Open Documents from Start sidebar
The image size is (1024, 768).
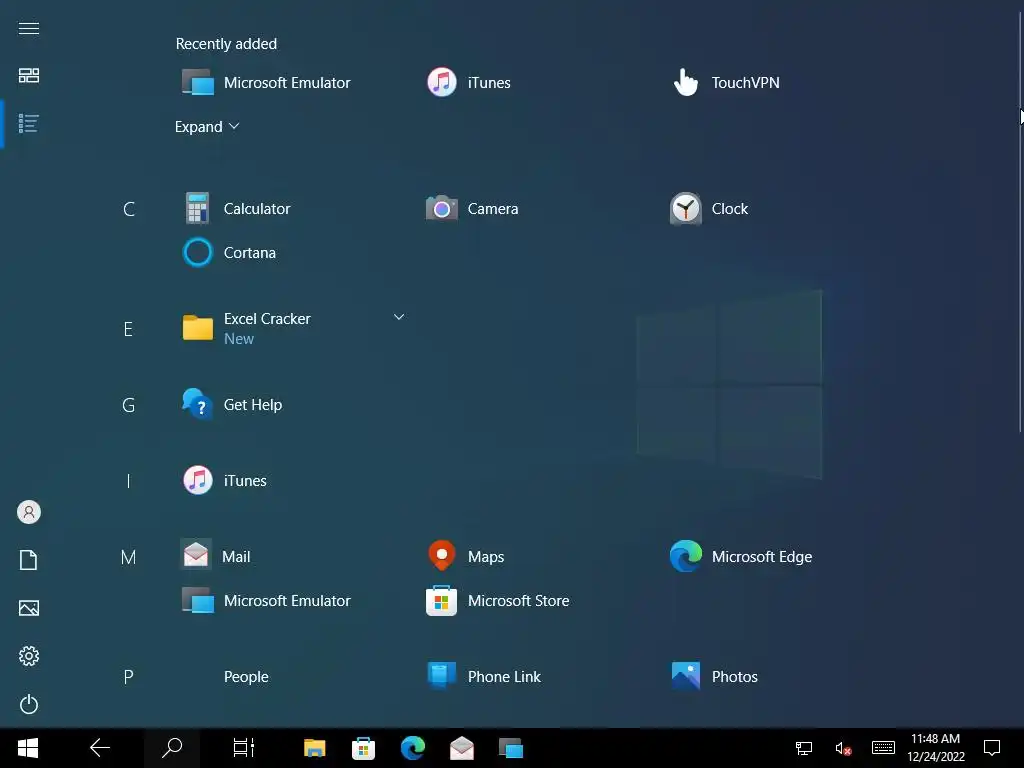tap(29, 560)
